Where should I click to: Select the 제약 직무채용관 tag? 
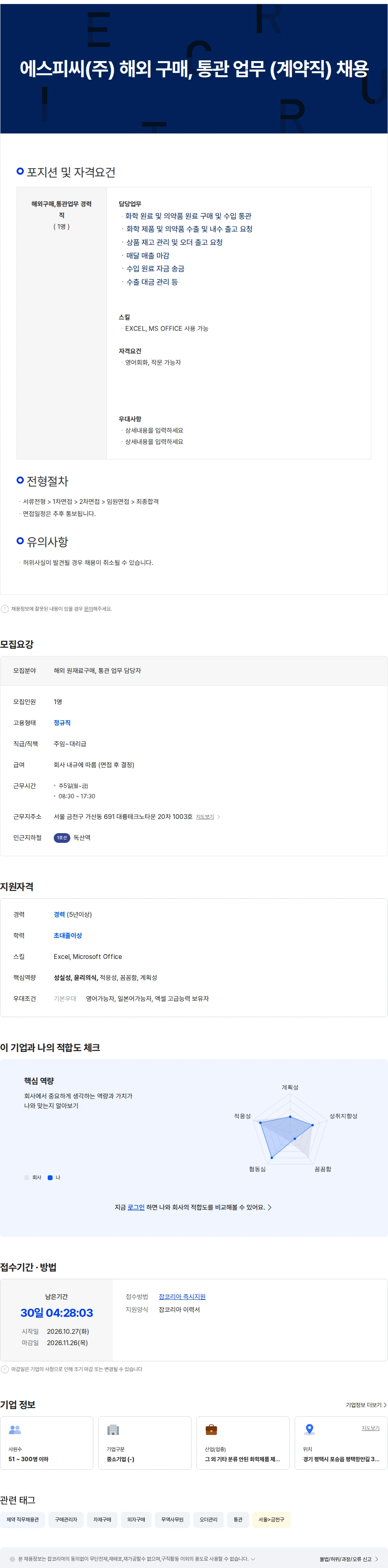click(x=23, y=1520)
